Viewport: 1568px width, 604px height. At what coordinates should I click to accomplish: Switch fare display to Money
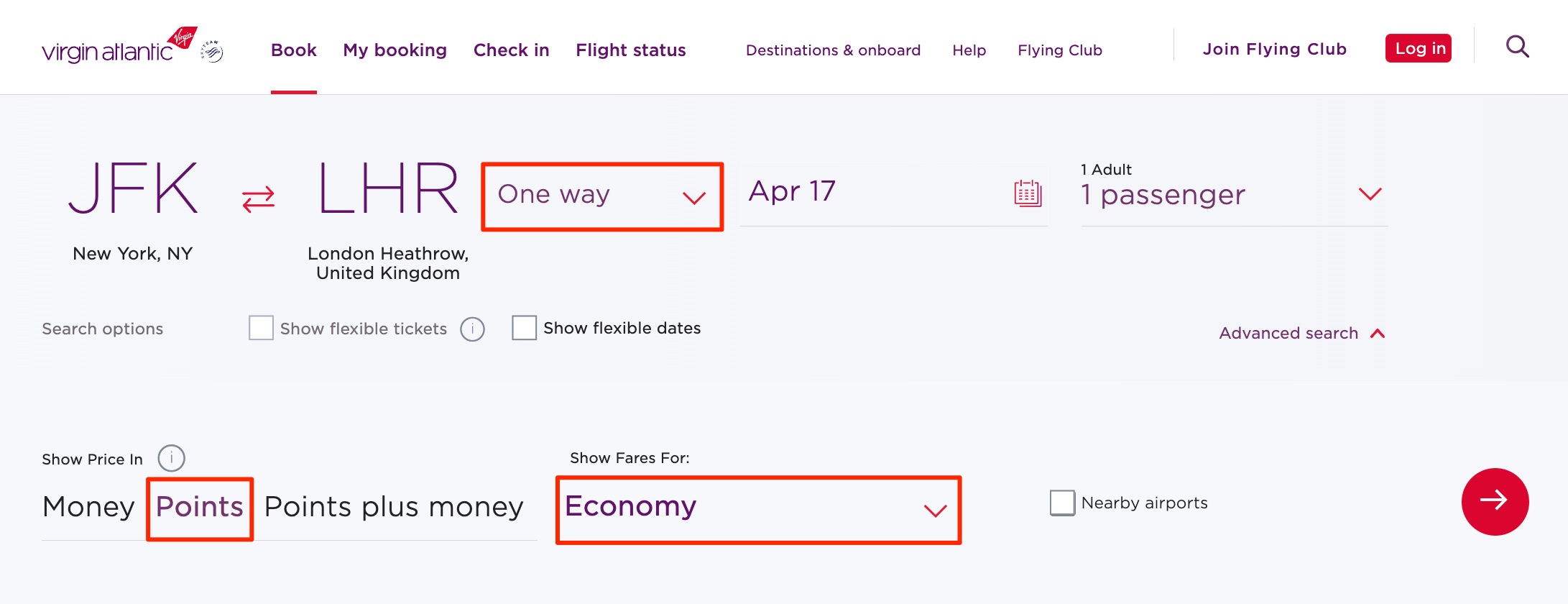[86, 506]
